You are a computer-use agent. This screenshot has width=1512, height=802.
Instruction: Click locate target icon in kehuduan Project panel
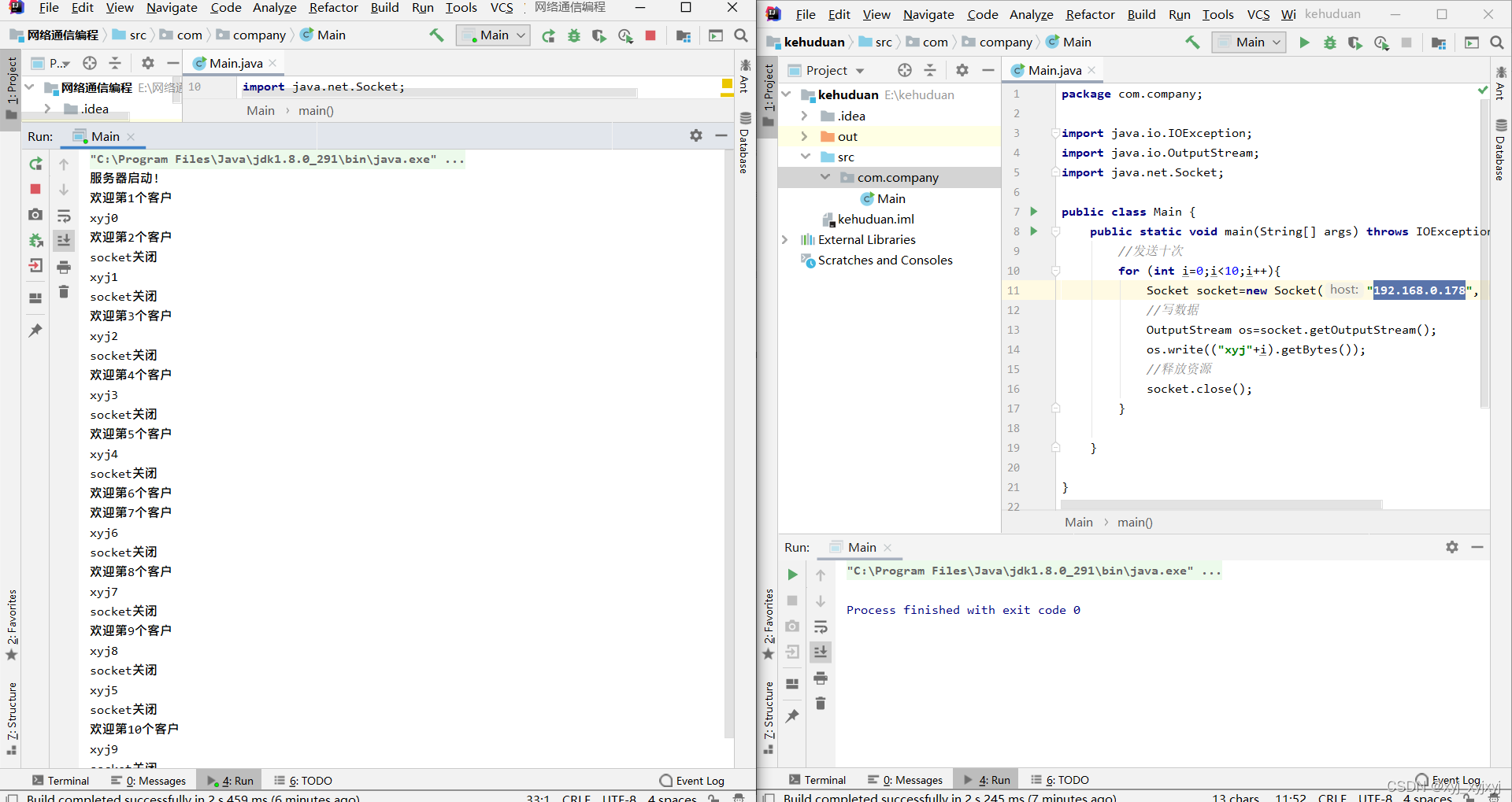pyautogui.click(x=905, y=71)
